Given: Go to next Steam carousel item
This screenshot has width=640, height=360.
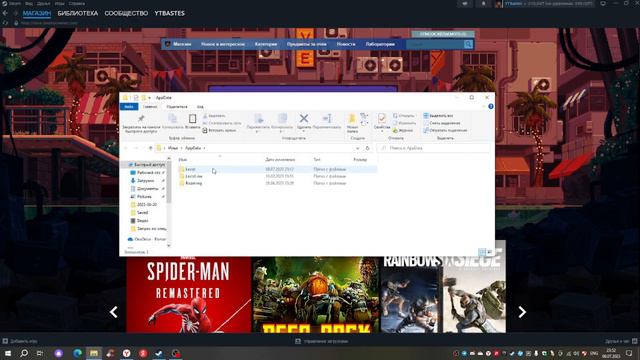Looking at the screenshot, I should point(522,312).
